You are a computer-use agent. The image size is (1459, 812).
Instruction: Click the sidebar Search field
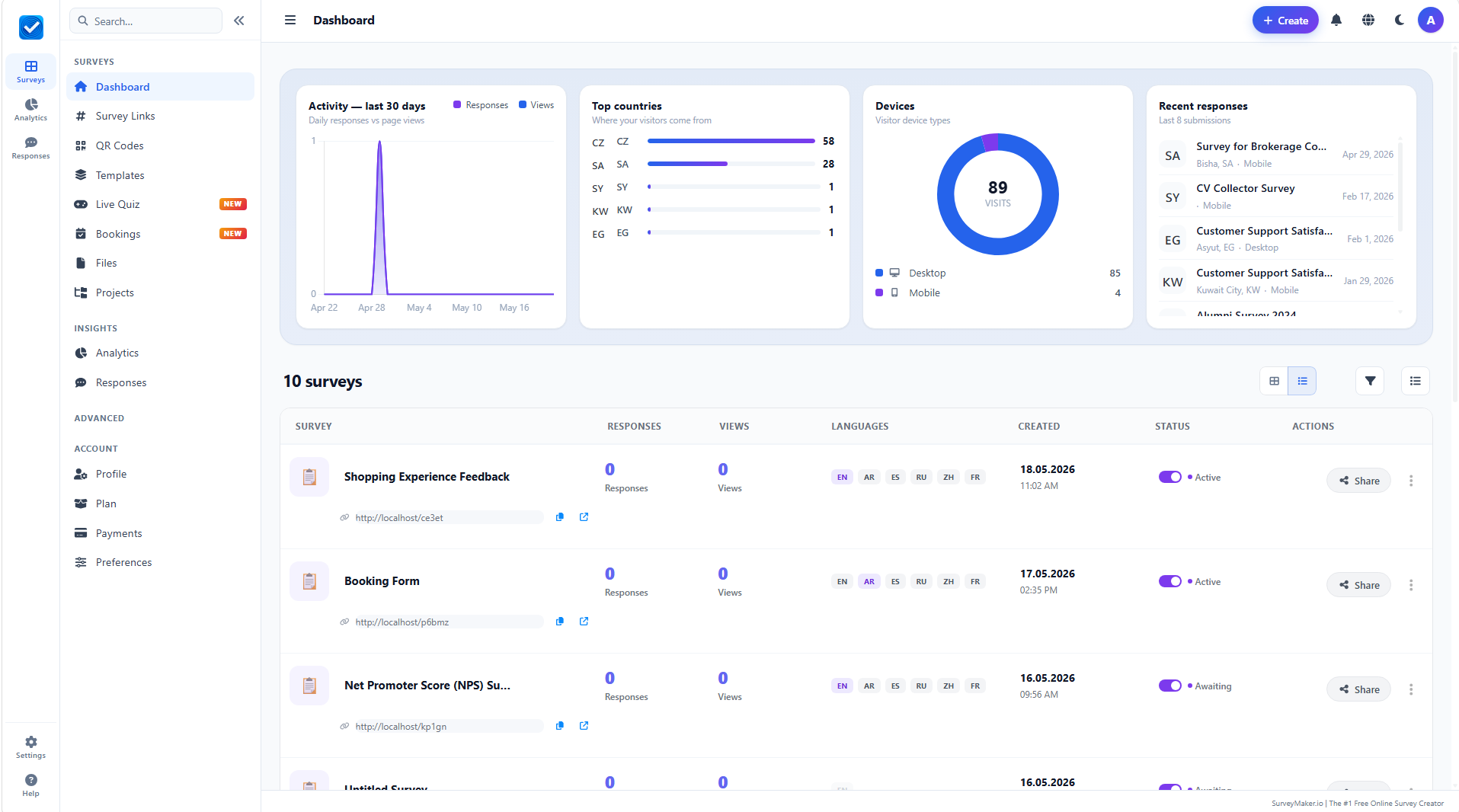[x=146, y=21]
